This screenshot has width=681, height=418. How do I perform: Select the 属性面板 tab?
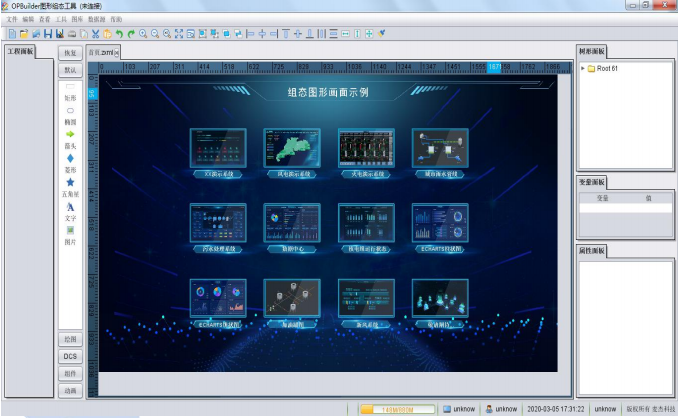[x=592, y=251]
